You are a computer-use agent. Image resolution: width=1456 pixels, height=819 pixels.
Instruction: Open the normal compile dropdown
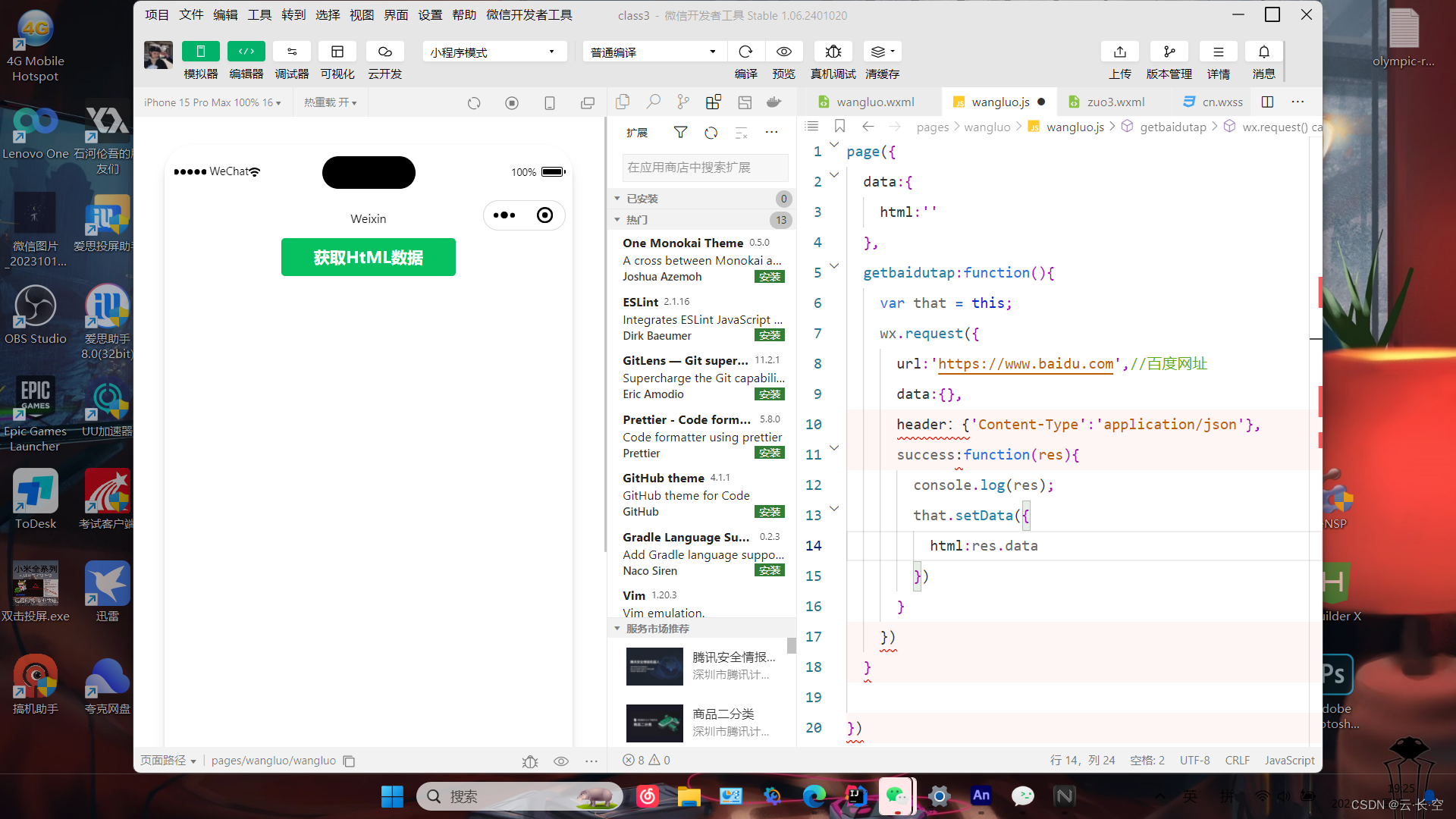(x=654, y=52)
